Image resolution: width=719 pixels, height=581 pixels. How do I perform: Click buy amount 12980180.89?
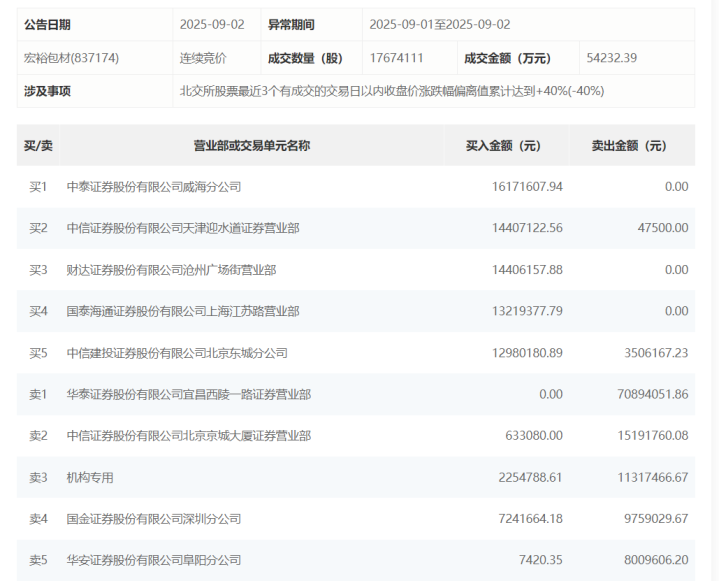point(527,353)
